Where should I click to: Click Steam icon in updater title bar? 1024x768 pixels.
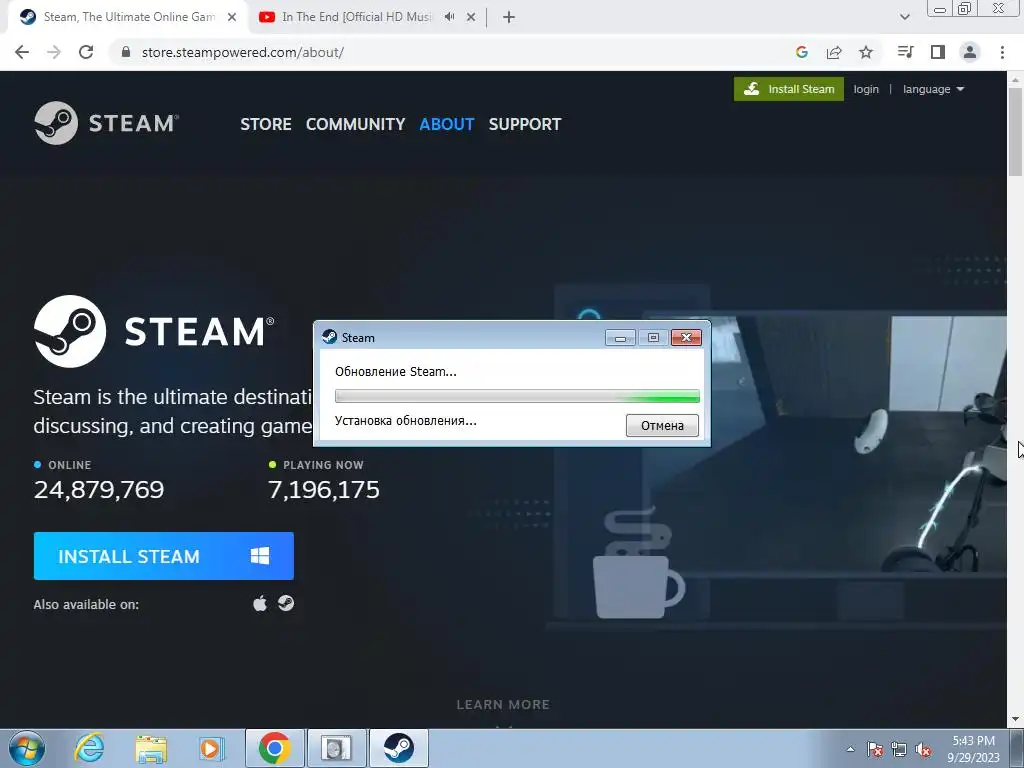coord(329,337)
